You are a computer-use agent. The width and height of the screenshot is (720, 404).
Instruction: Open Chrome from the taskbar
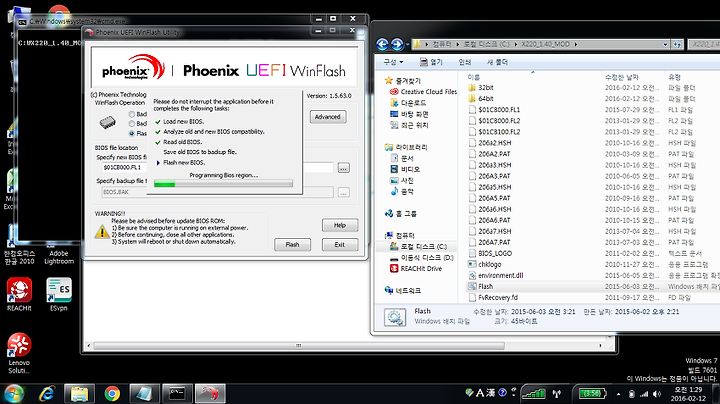[x=112, y=394]
